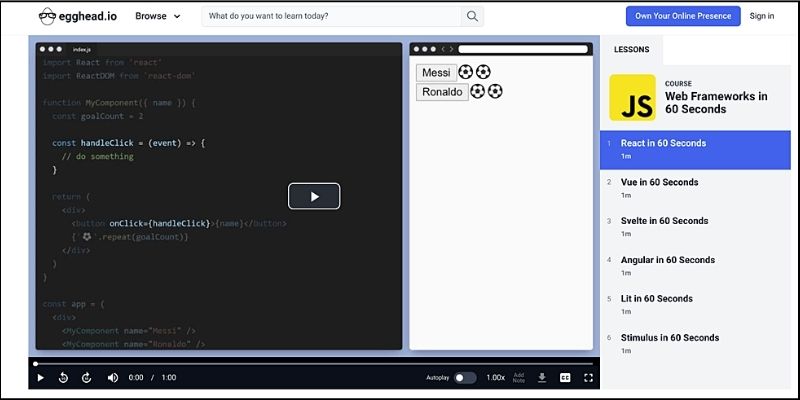Viewport: 800px width, 400px height.
Task: Skip forward with the forward icon
Action: click(x=87, y=378)
